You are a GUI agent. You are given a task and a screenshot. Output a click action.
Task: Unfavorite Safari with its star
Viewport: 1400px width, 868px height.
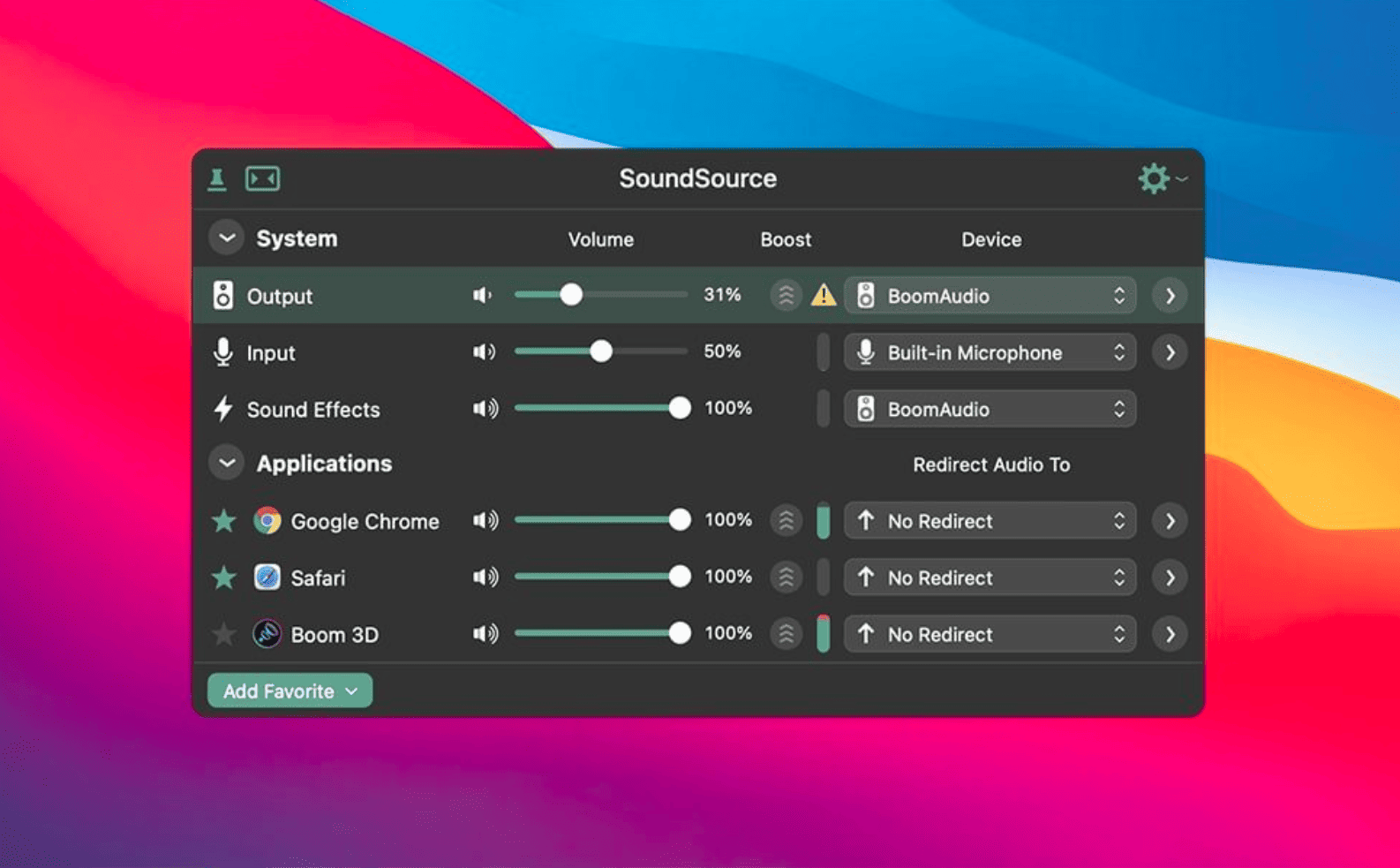pyautogui.click(x=224, y=577)
